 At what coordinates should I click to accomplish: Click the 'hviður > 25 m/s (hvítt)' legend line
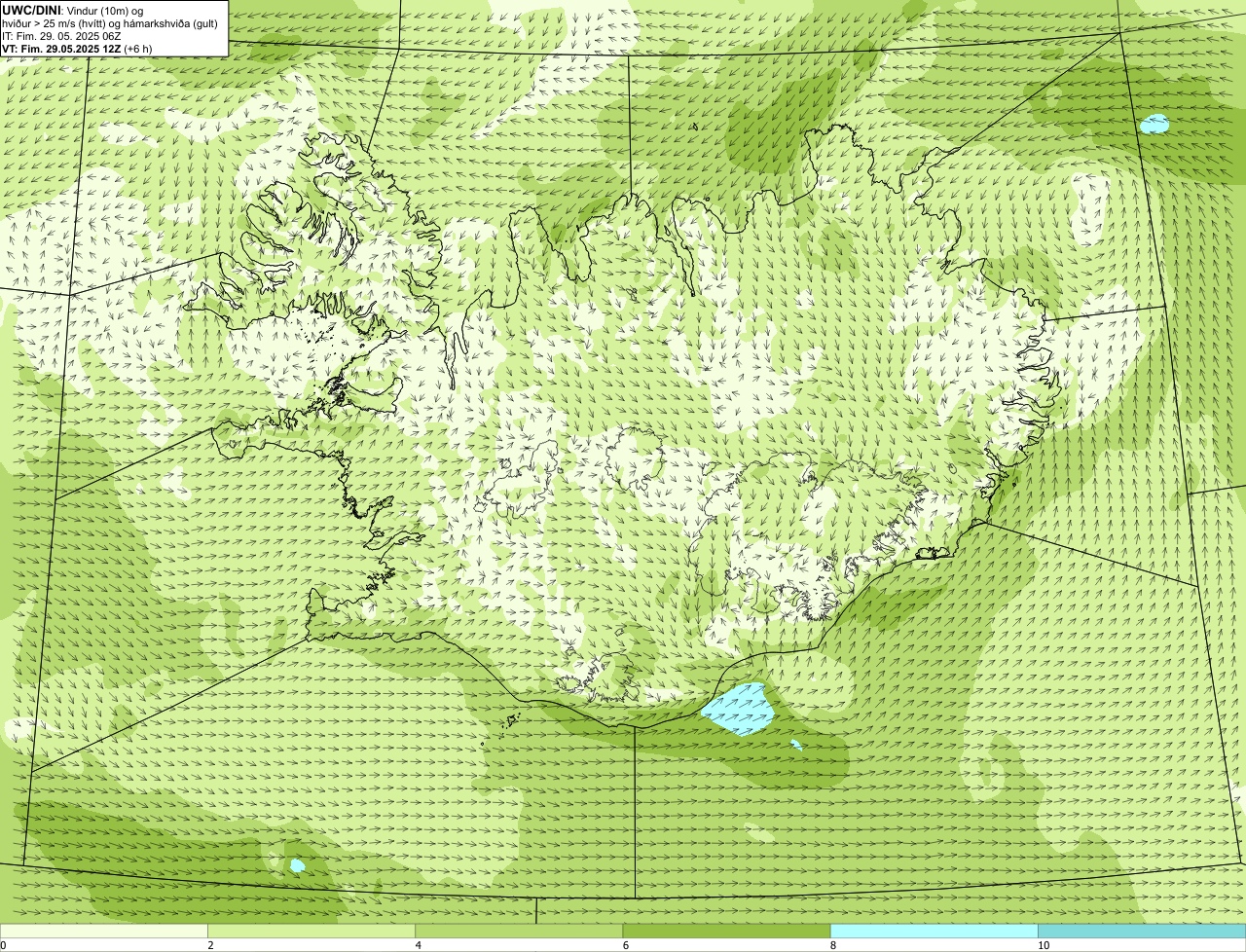tap(110, 22)
